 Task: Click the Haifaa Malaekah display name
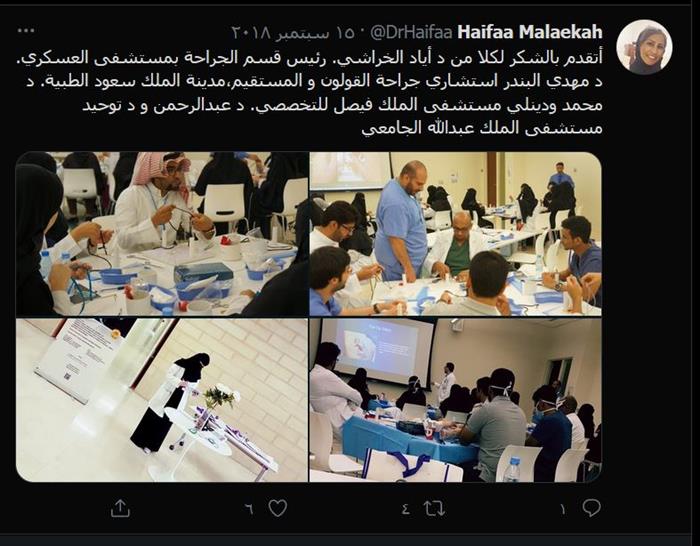[530, 32]
